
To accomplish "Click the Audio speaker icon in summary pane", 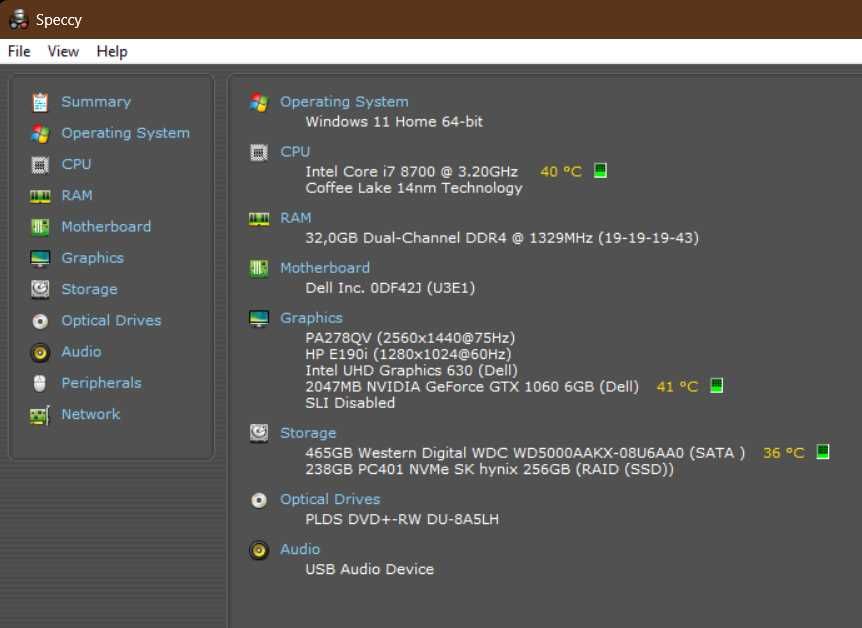I will click(x=259, y=550).
